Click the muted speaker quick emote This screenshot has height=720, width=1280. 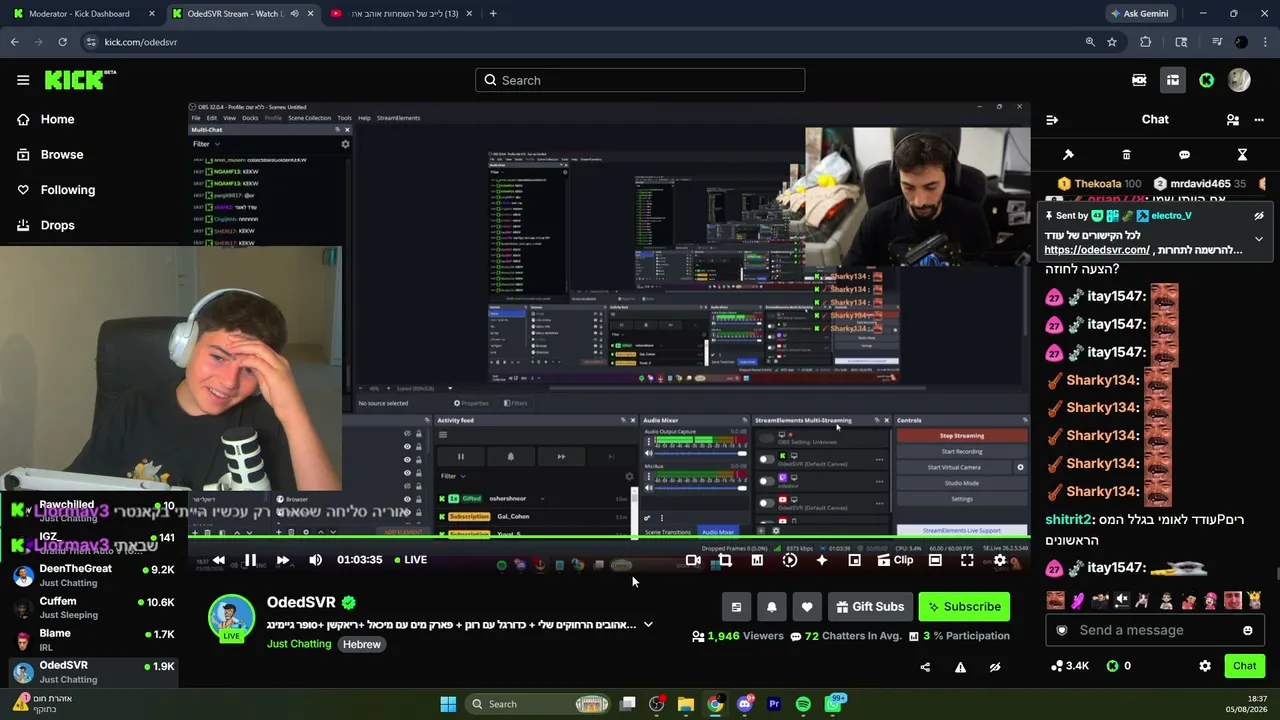[1122, 601]
